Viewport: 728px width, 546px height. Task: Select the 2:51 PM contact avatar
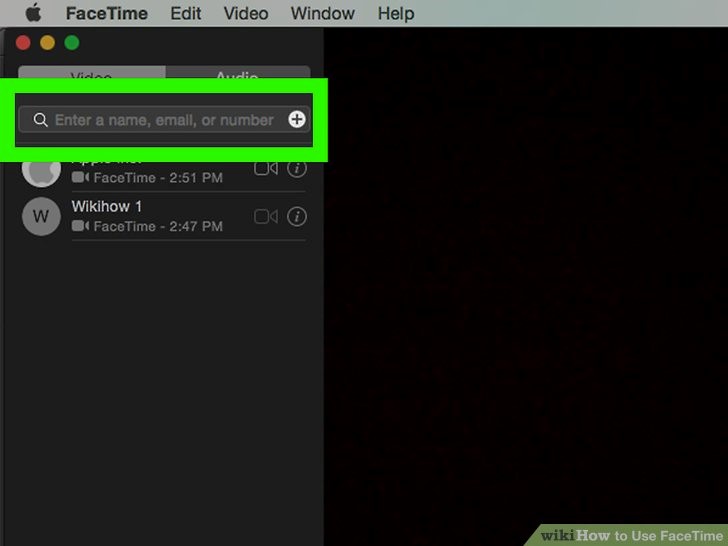pos(41,174)
